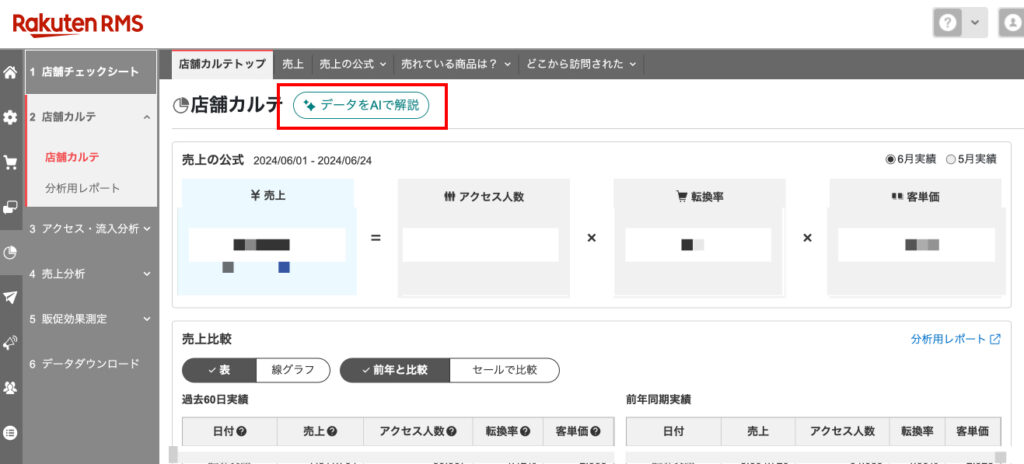The width and height of the screenshot is (1024, 464).
Task: Open settings gear icon in sidebar
Action: (x=10, y=118)
